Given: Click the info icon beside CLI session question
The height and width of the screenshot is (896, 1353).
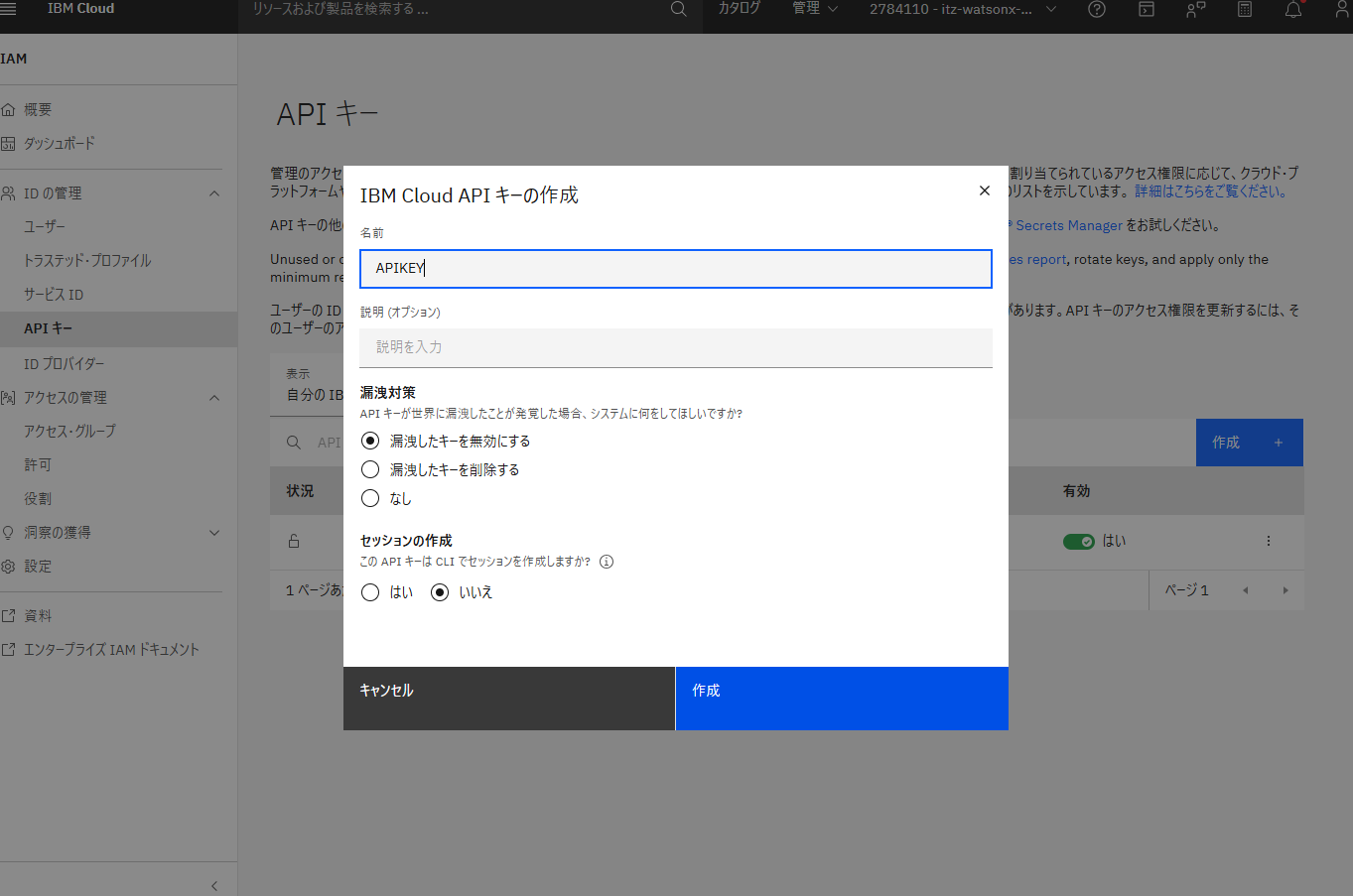Looking at the screenshot, I should point(607,562).
